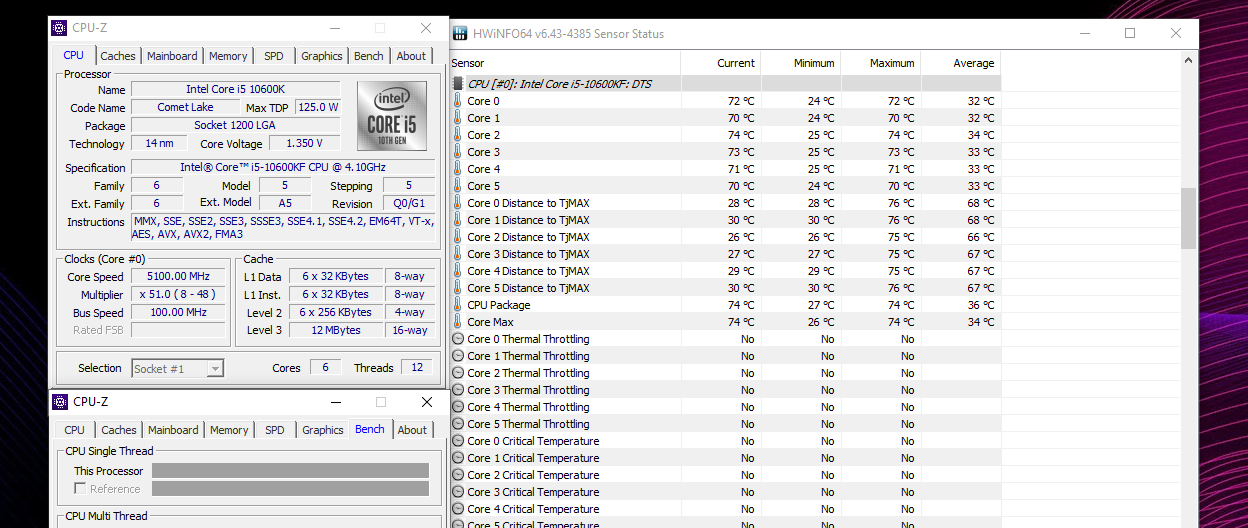Click the Minimum column header

click(x=801, y=63)
